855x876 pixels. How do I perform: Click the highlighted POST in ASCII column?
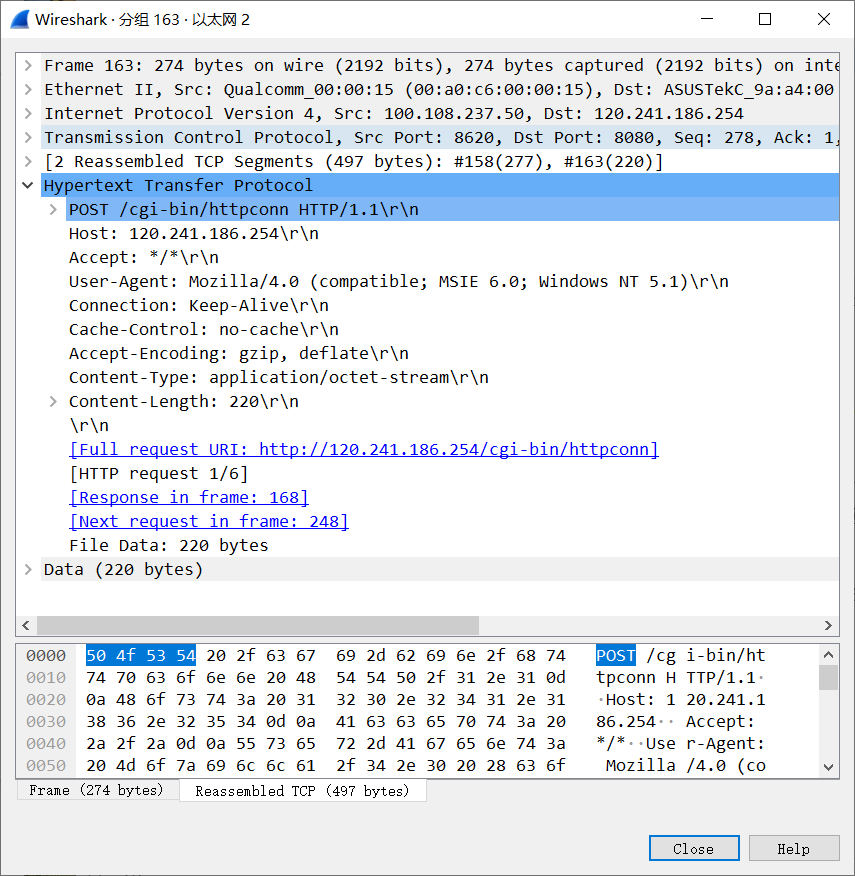tap(616, 655)
